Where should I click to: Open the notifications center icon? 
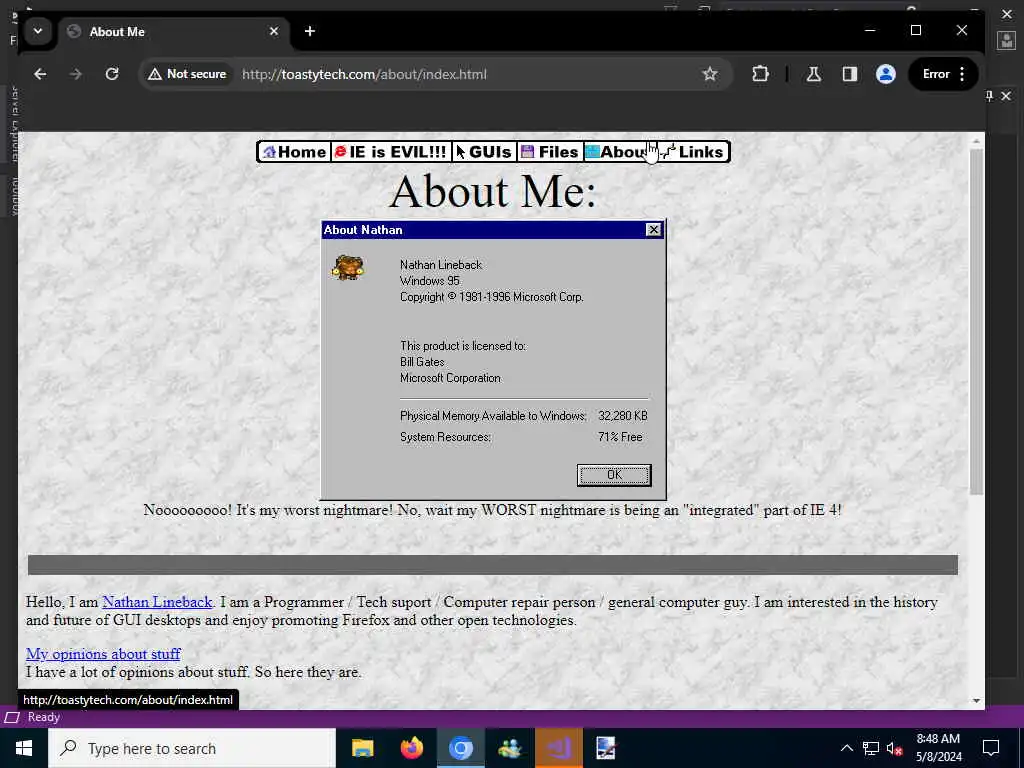click(x=991, y=748)
